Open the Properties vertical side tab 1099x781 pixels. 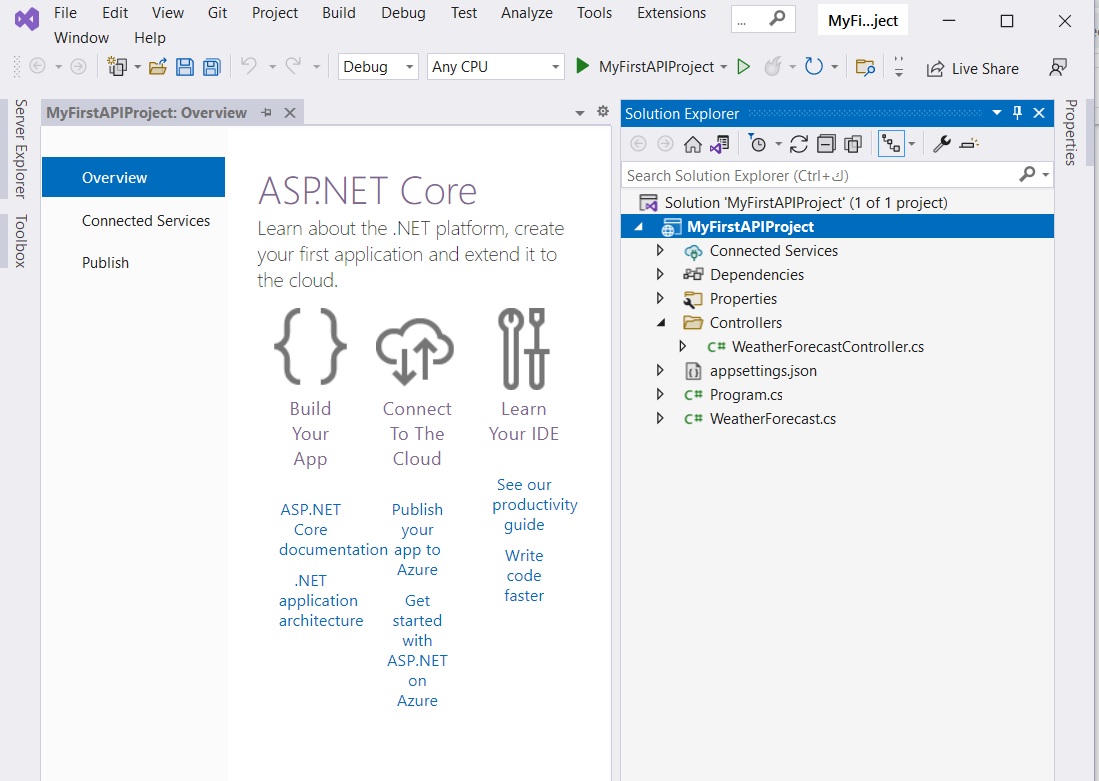1070,133
